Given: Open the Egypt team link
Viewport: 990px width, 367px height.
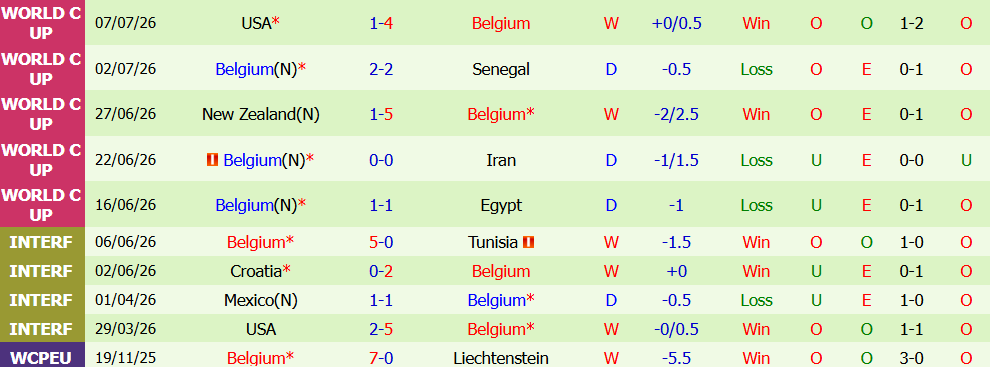Looking at the screenshot, I should pyautogui.click(x=501, y=205).
